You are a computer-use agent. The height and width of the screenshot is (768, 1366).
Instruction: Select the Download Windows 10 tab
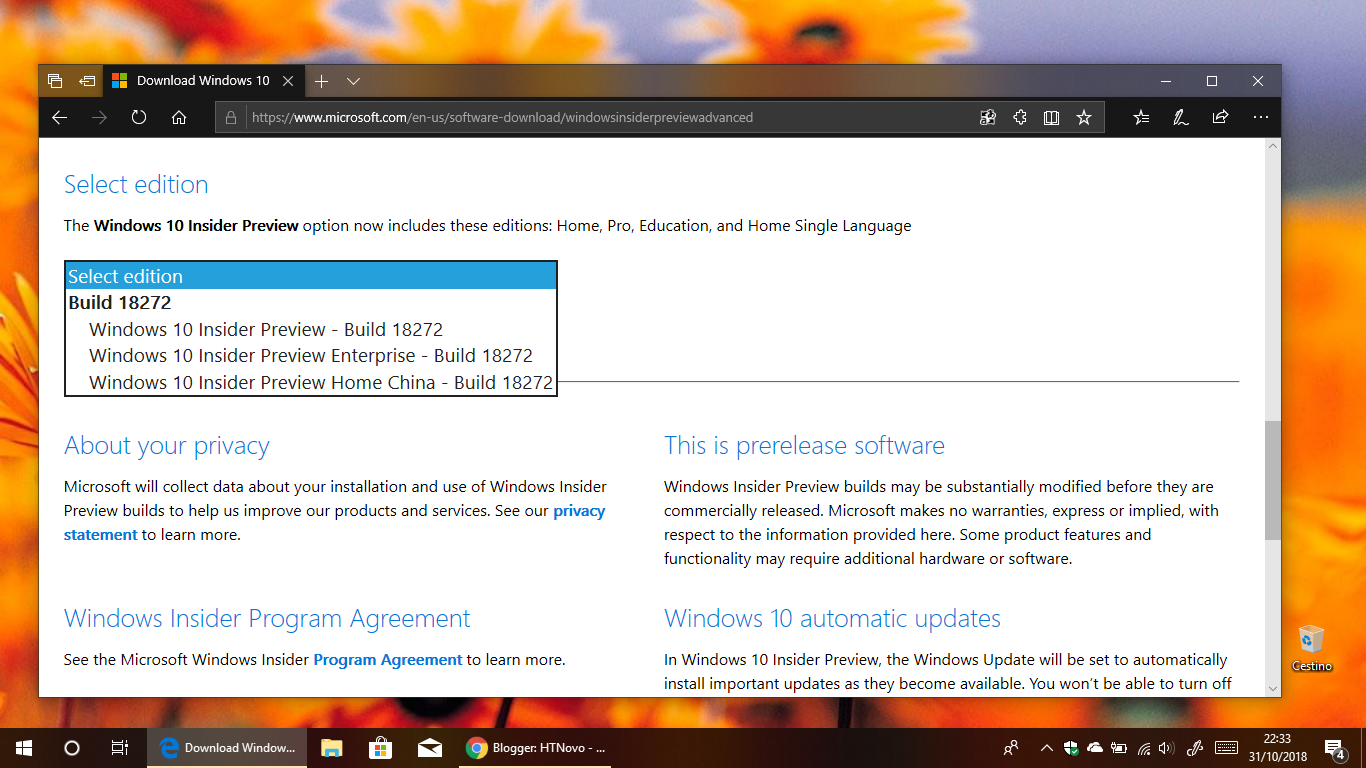203,81
